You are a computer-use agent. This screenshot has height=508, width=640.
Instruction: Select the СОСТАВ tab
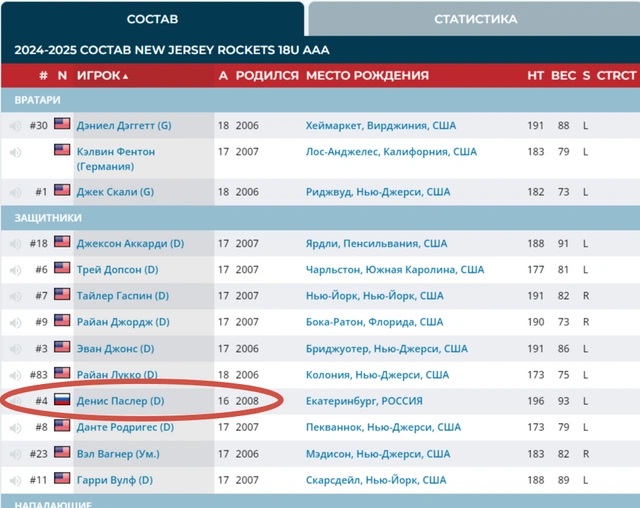point(153,19)
